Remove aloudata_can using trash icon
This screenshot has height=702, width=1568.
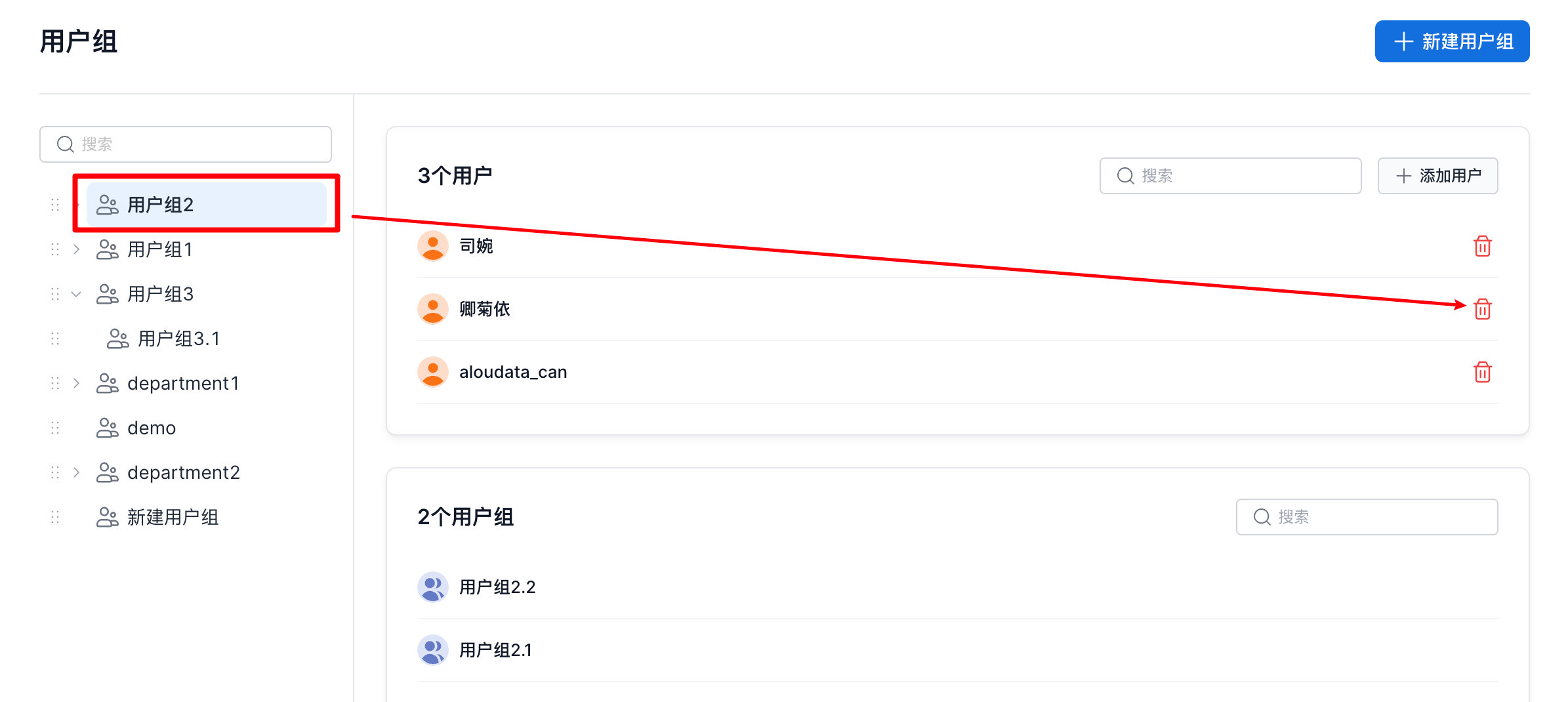(x=1482, y=372)
